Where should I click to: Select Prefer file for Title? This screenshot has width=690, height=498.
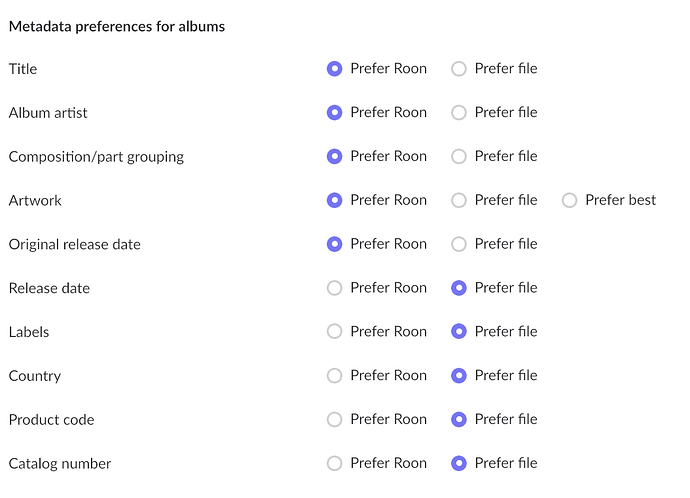click(x=459, y=69)
